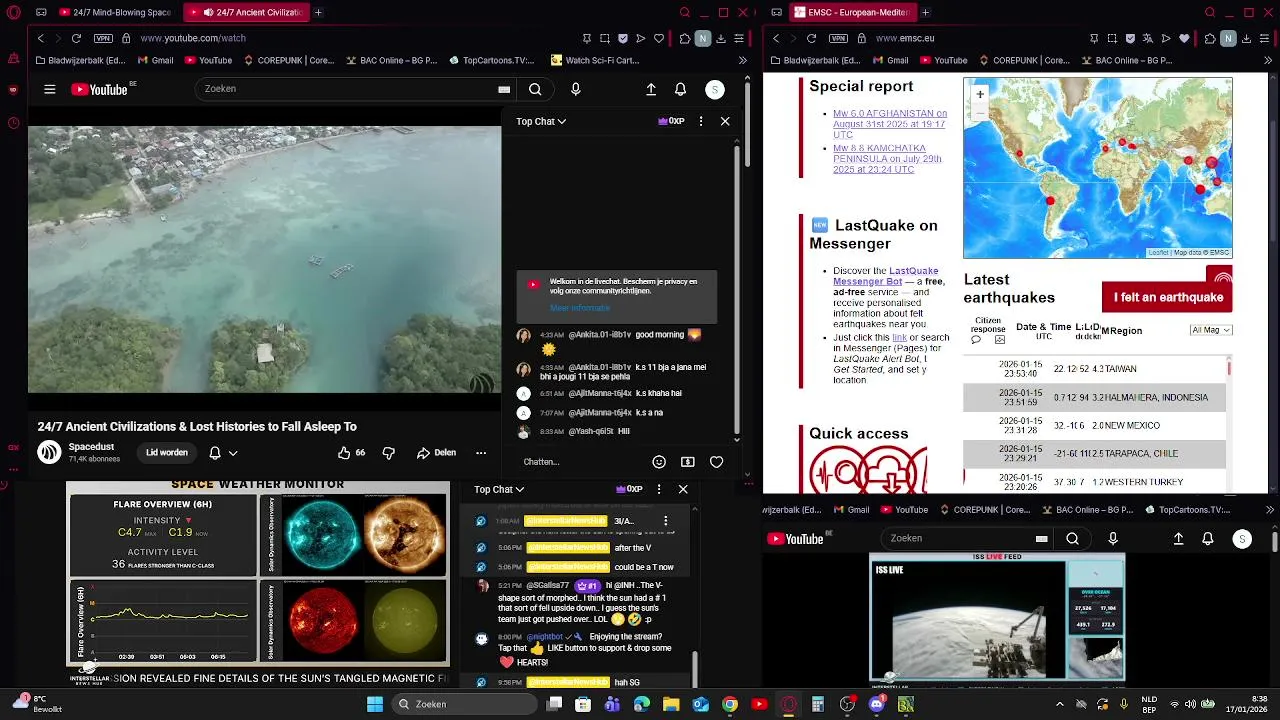Open LastQuake Messenger Bot link
1280x720 pixels.
point(886,276)
